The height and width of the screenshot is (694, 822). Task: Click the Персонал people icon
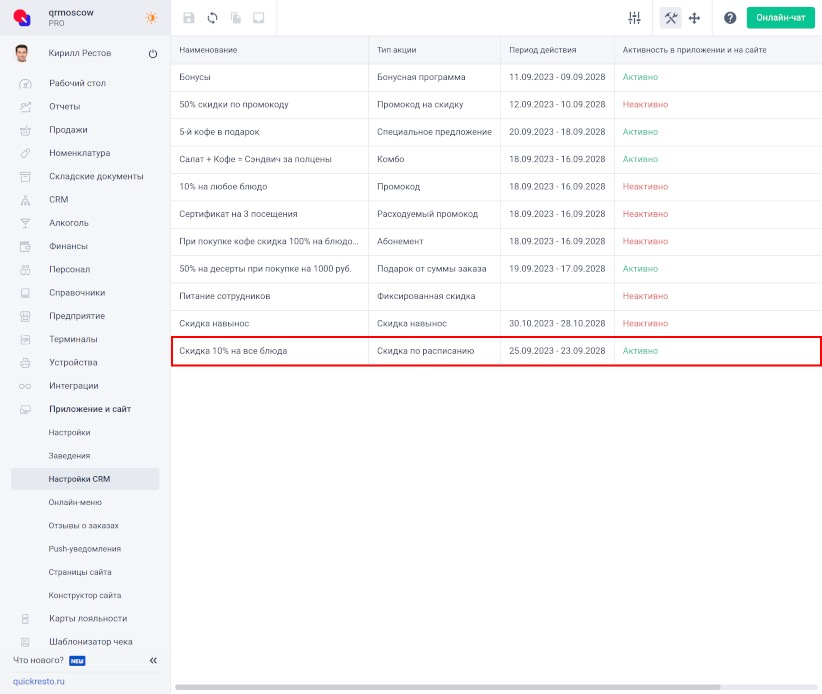click(25, 269)
